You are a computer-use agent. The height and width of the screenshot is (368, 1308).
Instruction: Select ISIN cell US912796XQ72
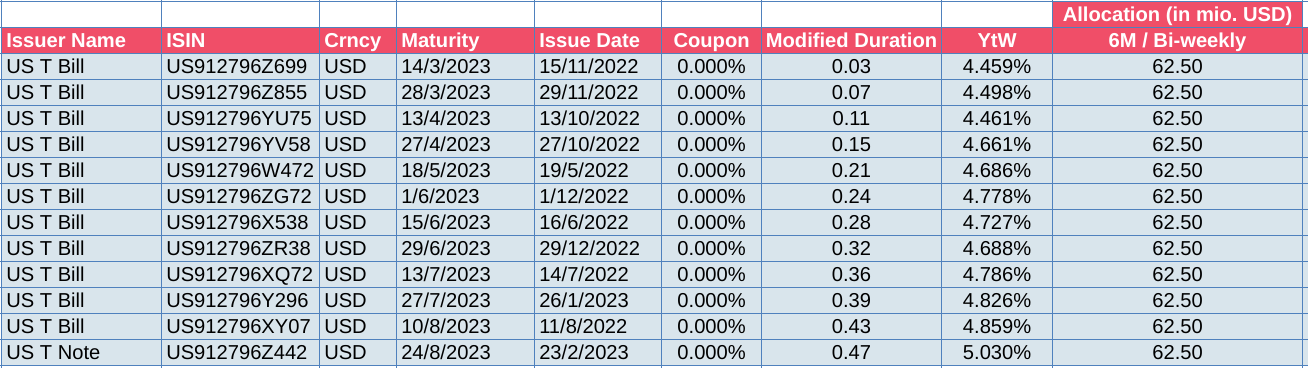[x=240, y=275]
